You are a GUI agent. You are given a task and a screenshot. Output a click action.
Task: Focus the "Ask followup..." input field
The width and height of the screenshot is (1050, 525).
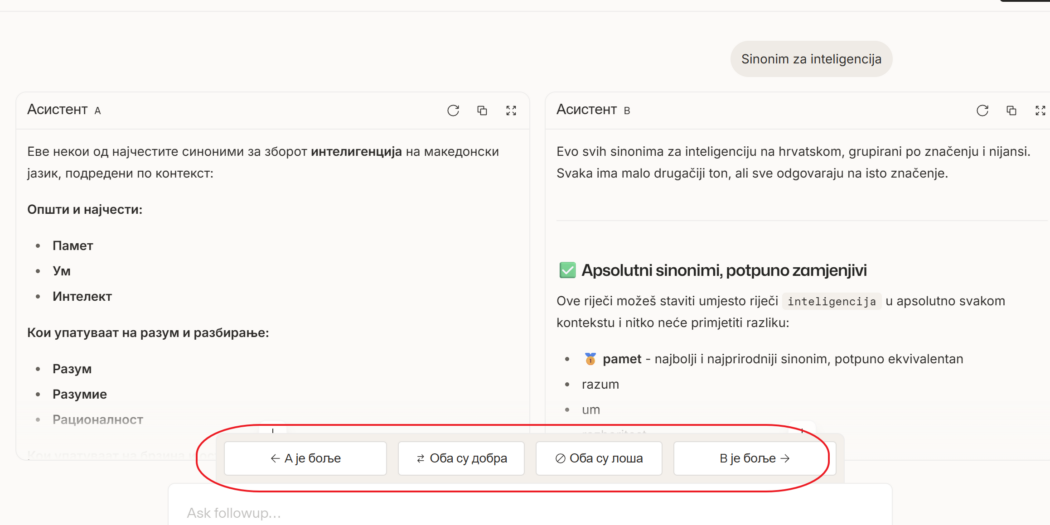[530, 513]
